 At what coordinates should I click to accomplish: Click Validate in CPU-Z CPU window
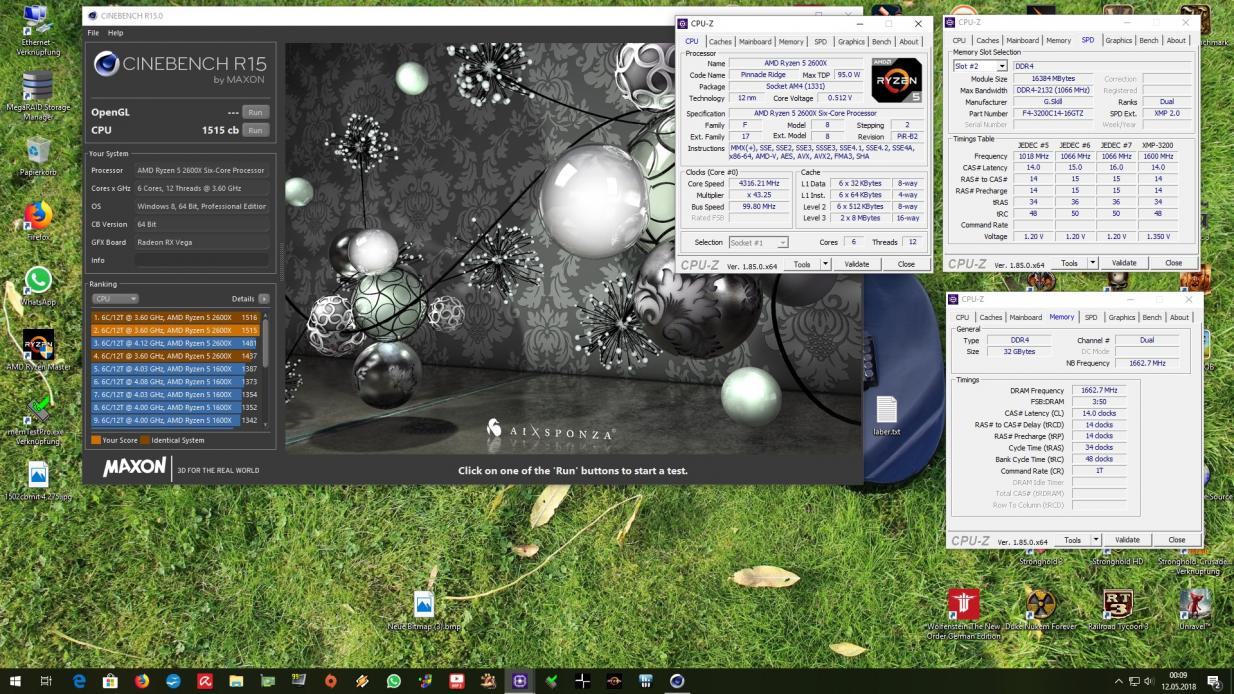[x=857, y=264]
